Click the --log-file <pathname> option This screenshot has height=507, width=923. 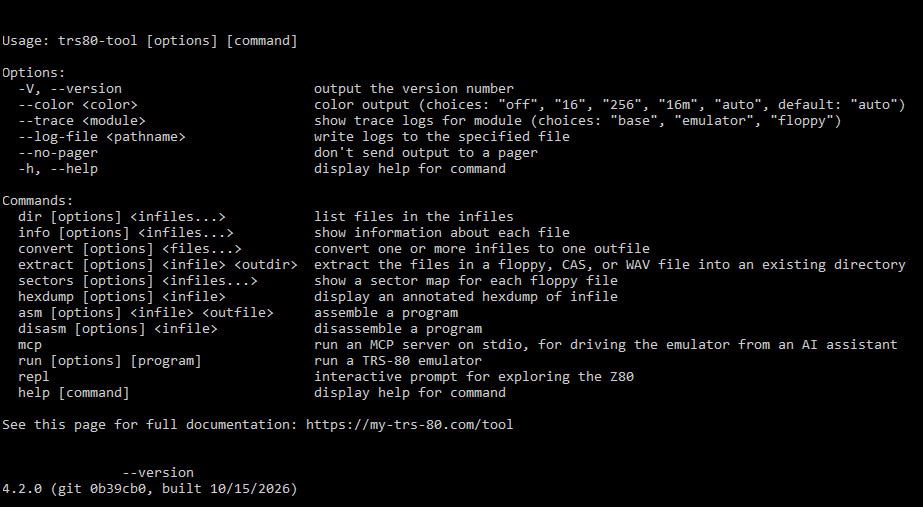pyautogui.click(x=102, y=137)
